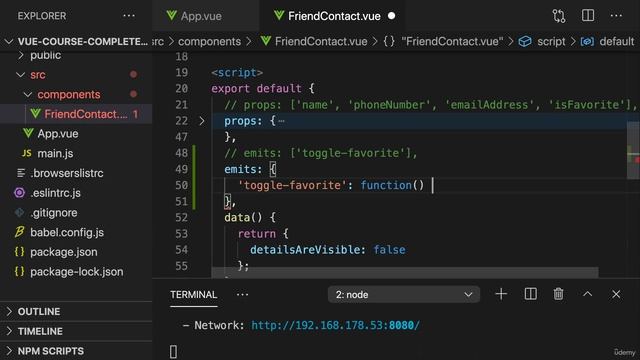Open the .browserslistrc file
This screenshot has height=360, width=640.
(76, 173)
